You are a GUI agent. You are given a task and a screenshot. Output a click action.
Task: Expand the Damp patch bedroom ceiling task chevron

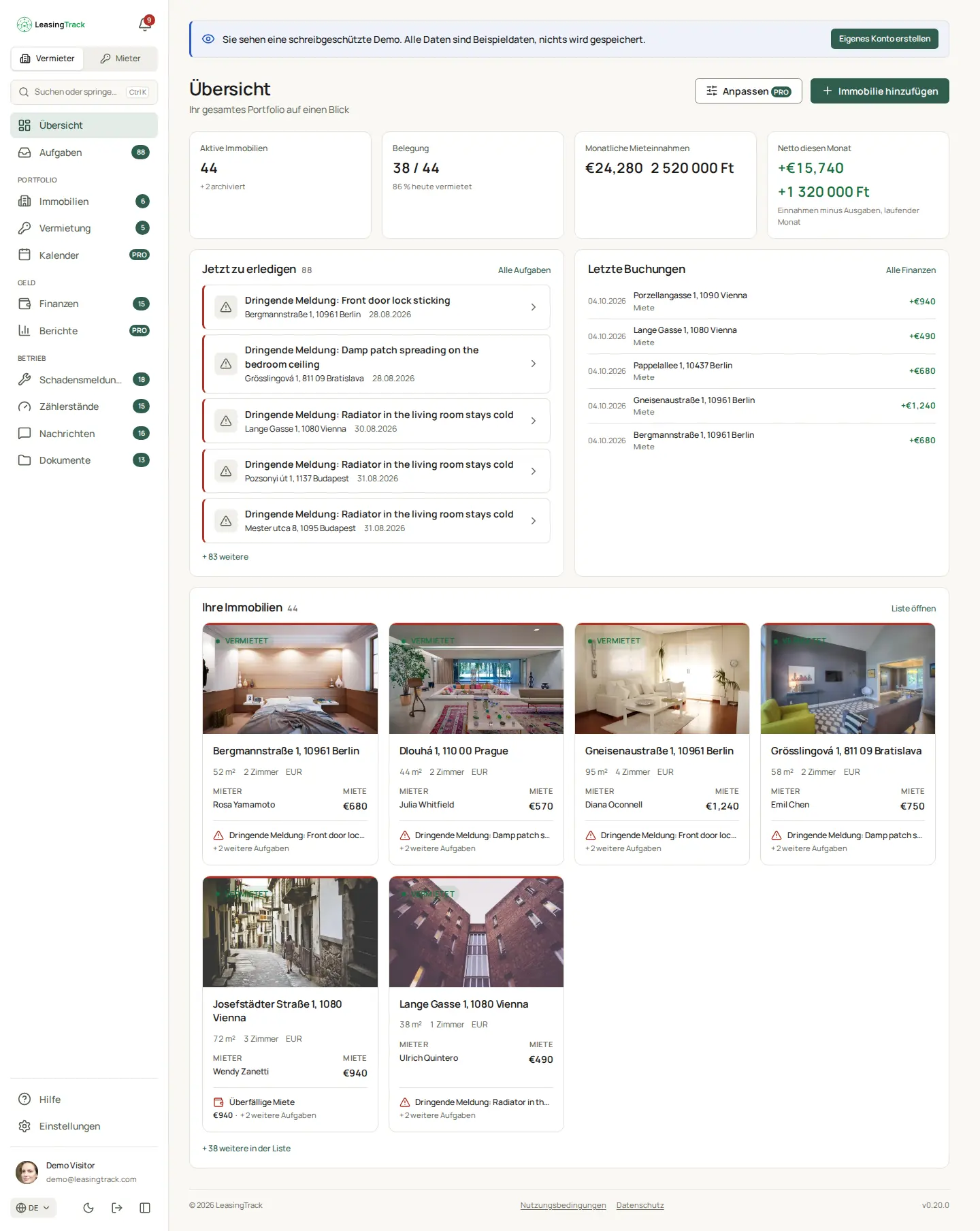tap(534, 364)
